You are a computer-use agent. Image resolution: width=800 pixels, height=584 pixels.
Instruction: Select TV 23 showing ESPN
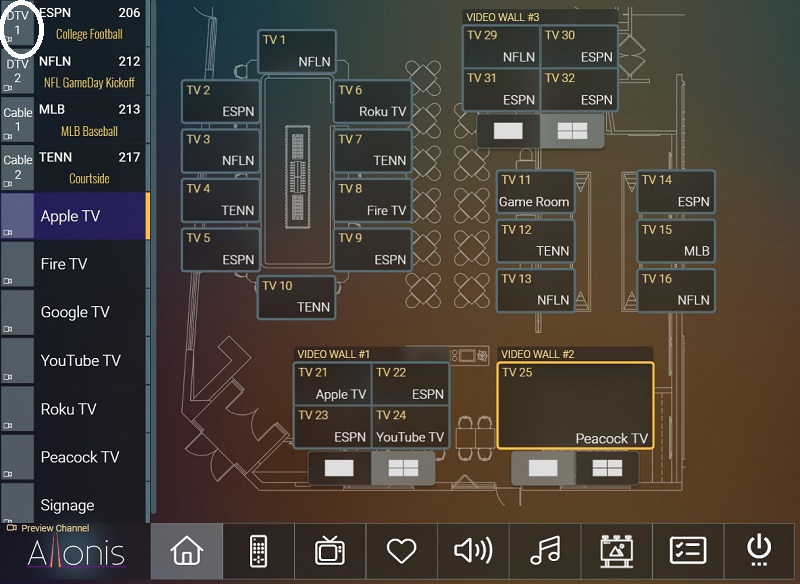[333, 427]
